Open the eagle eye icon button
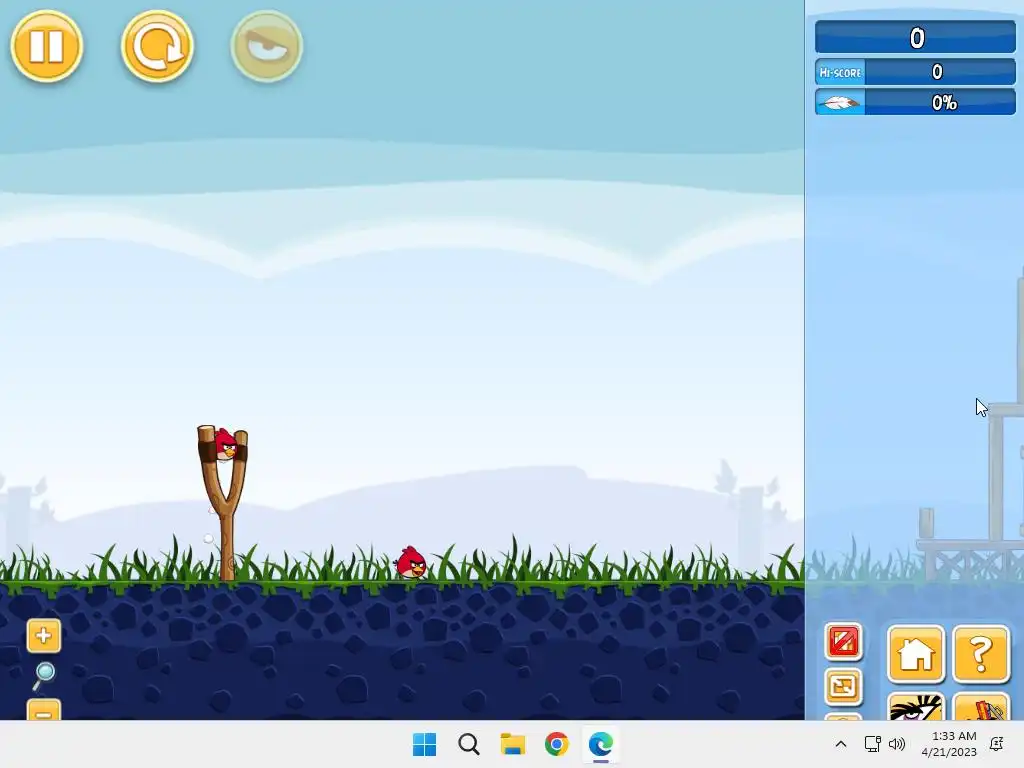The width and height of the screenshot is (1024, 768). pyautogui.click(x=916, y=707)
